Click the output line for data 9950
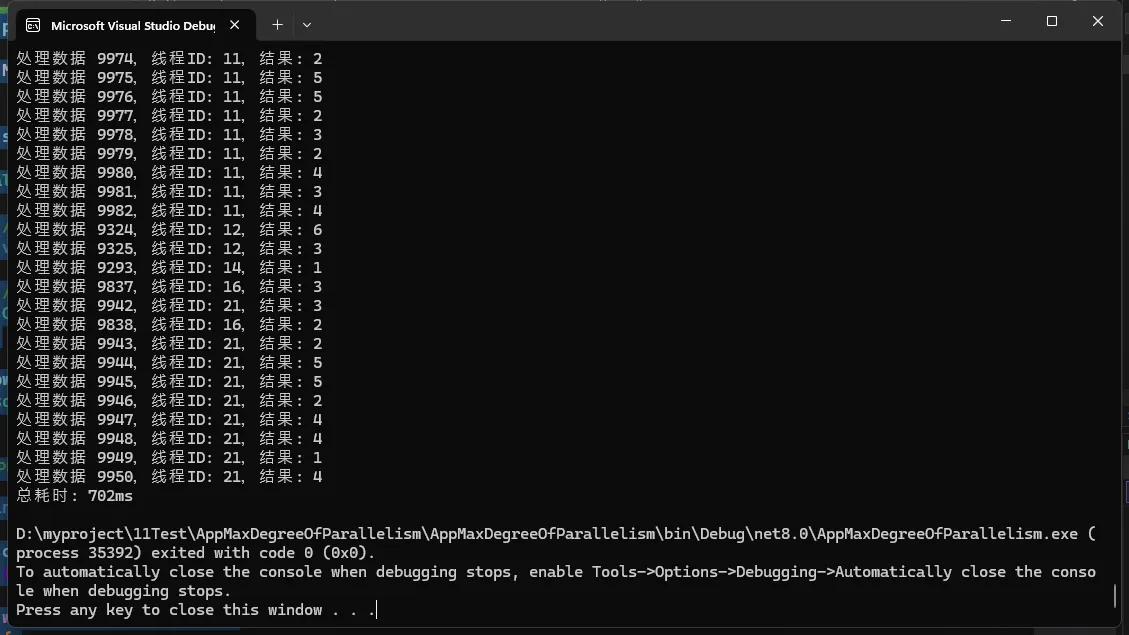This screenshot has height=635, width=1129. click(x=169, y=477)
